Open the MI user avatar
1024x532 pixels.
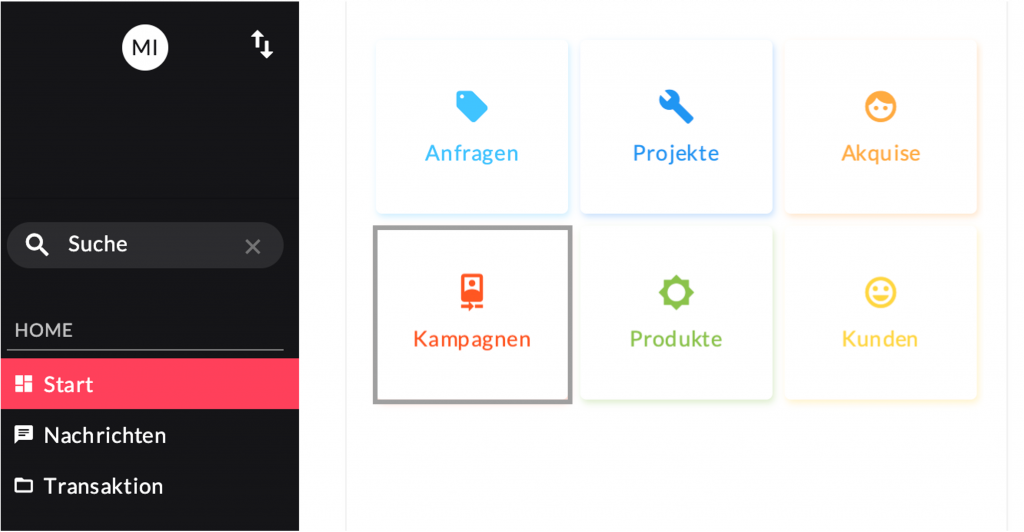[145, 48]
